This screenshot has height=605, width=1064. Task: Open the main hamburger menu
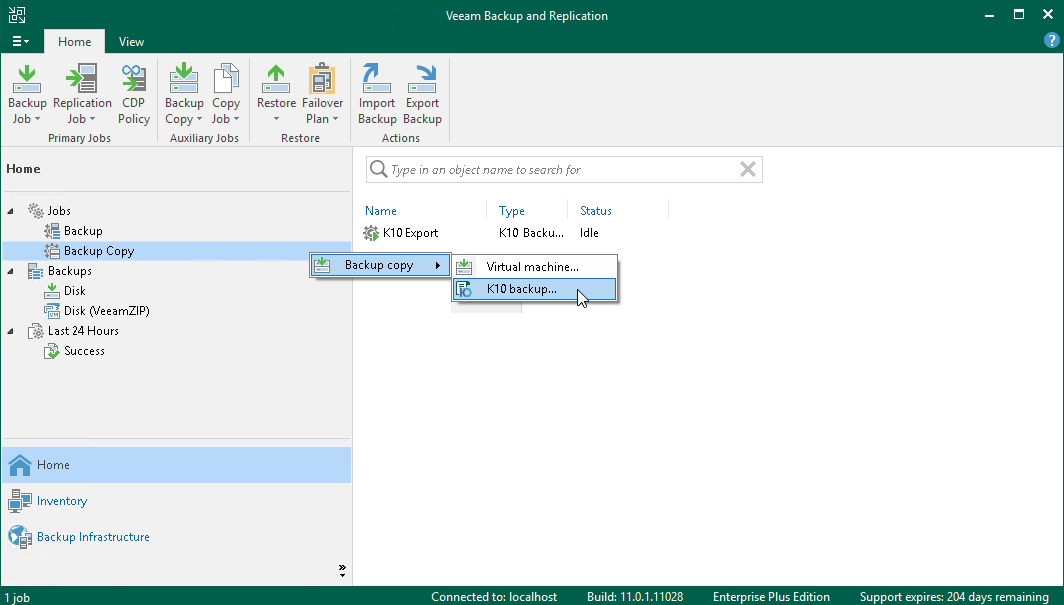coord(20,41)
